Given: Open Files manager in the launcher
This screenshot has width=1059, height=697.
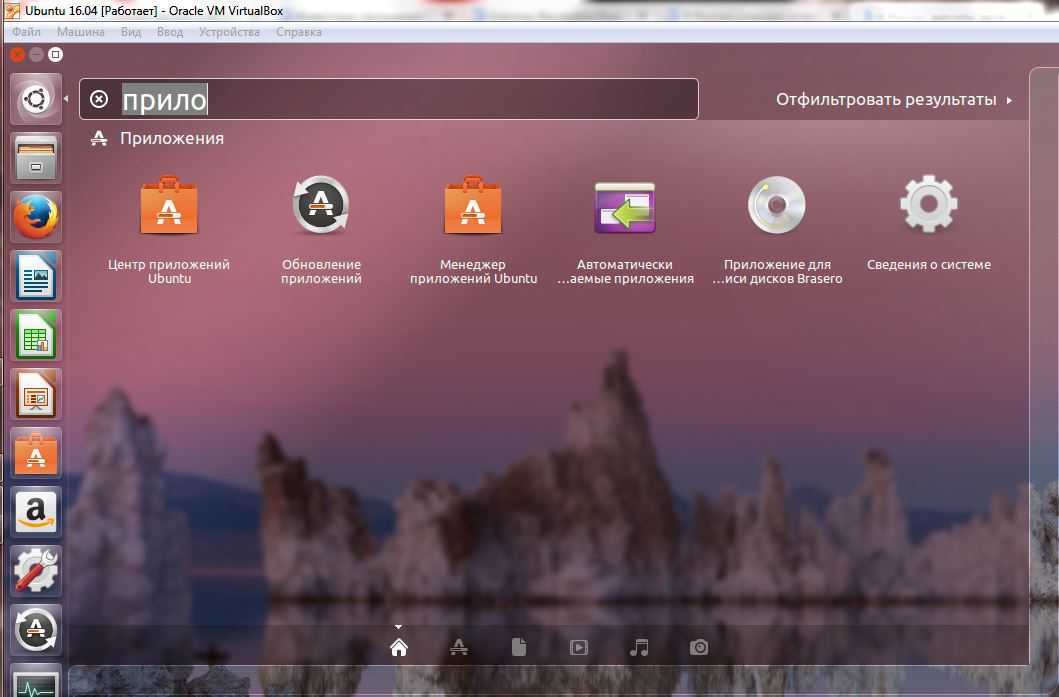Looking at the screenshot, I should tap(36, 158).
